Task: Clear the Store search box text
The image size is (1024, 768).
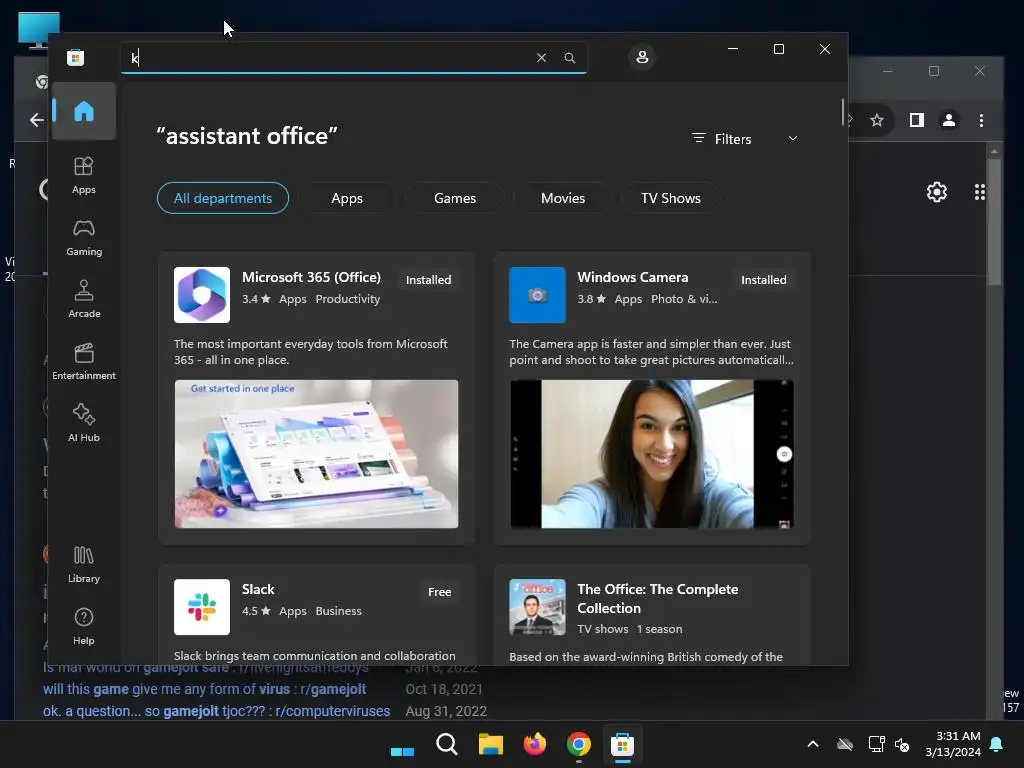Action: 541,57
